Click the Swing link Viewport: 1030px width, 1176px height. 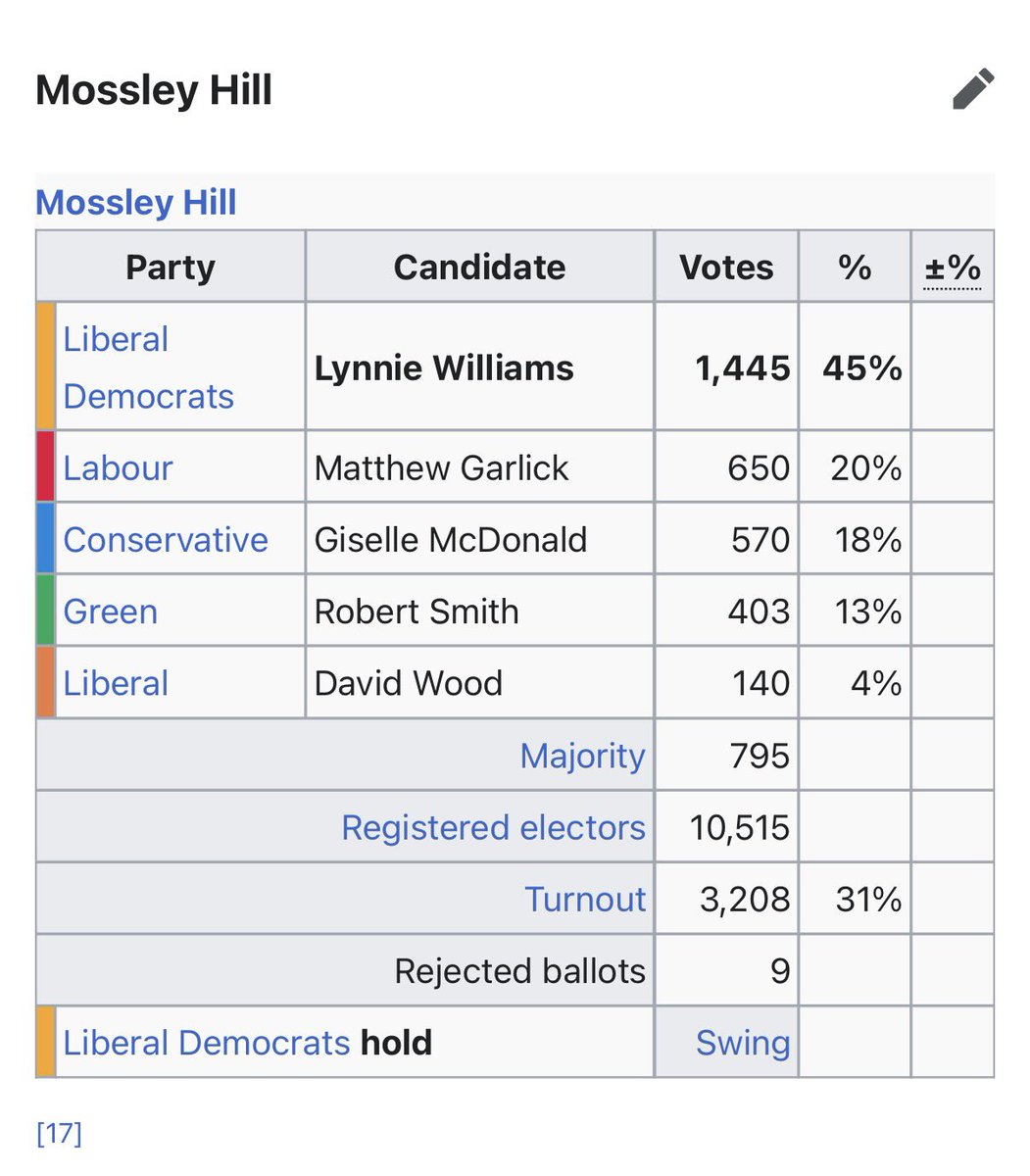click(x=743, y=1043)
